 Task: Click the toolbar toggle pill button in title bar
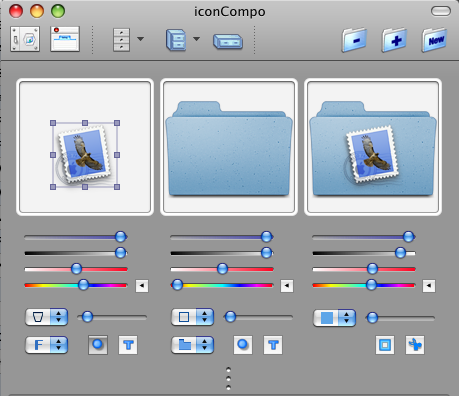click(441, 11)
